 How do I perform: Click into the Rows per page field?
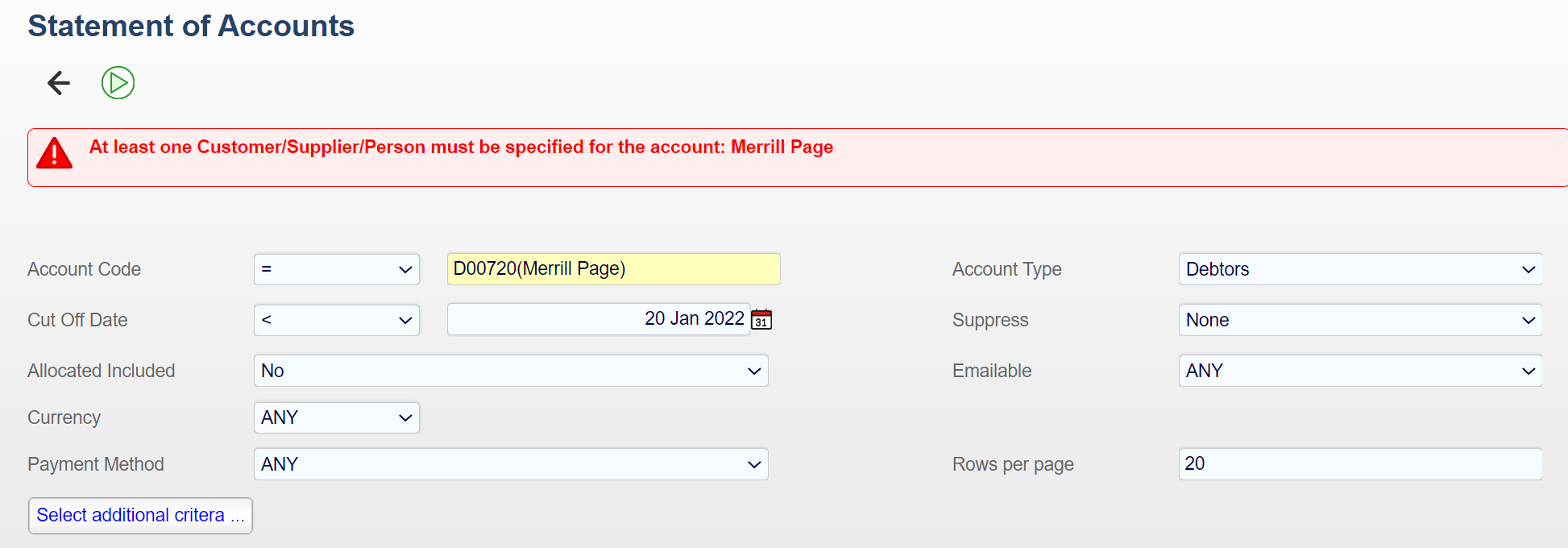(1359, 464)
